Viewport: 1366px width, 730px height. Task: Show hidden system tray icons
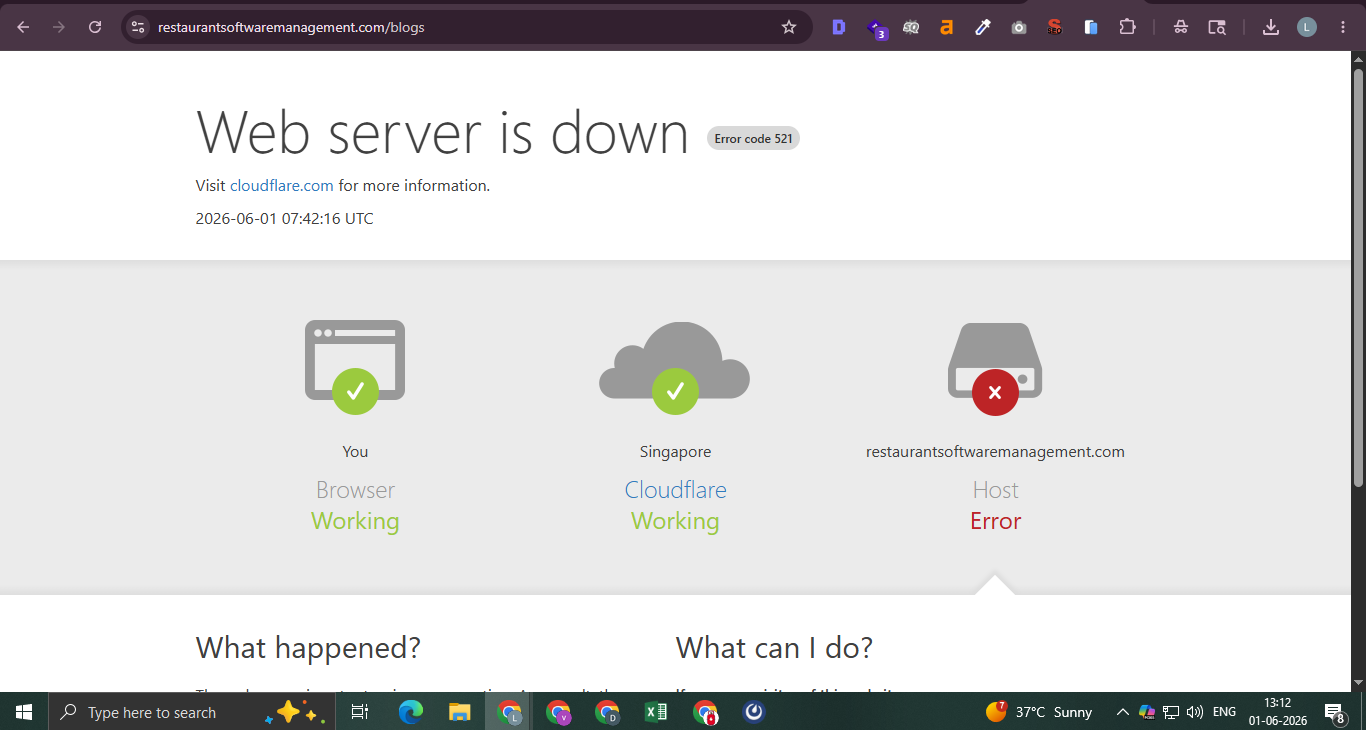tap(1122, 712)
